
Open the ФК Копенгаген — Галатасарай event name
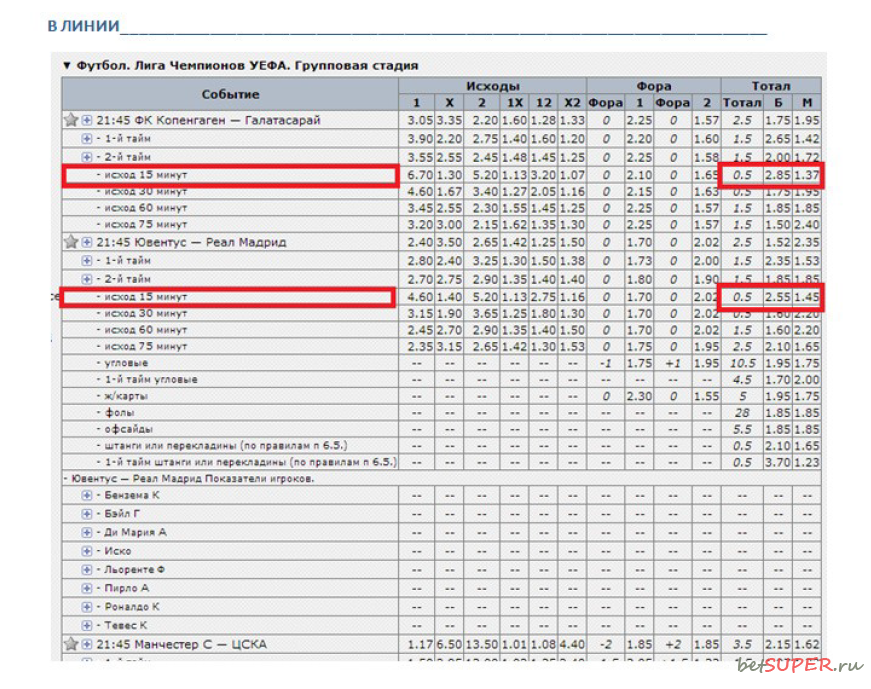[208, 120]
